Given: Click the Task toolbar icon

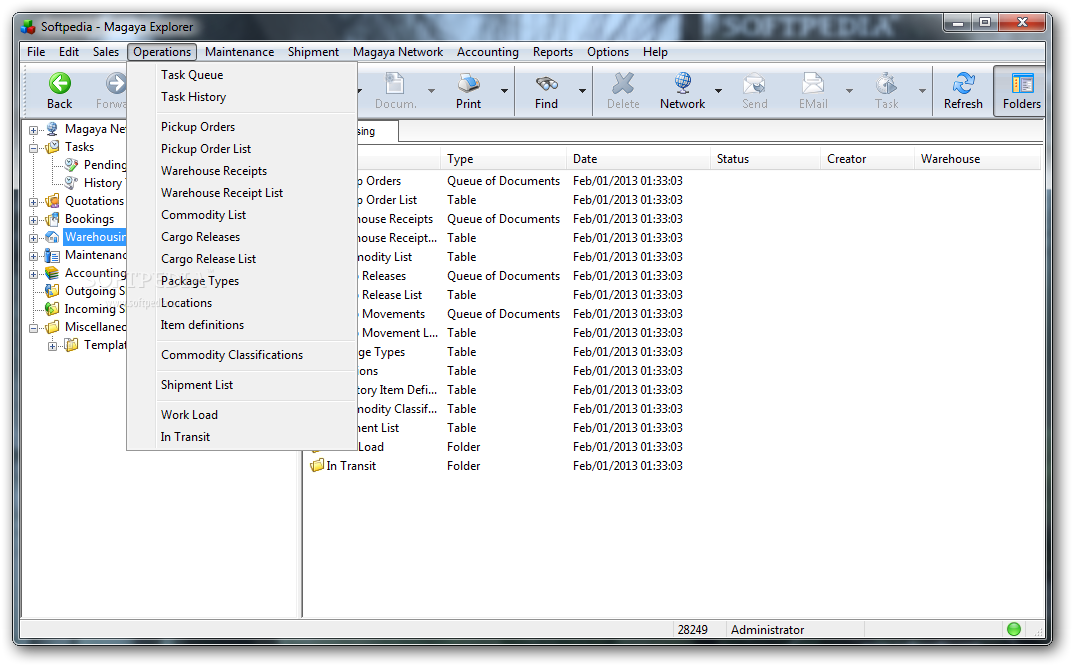Looking at the screenshot, I should [x=886, y=84].
